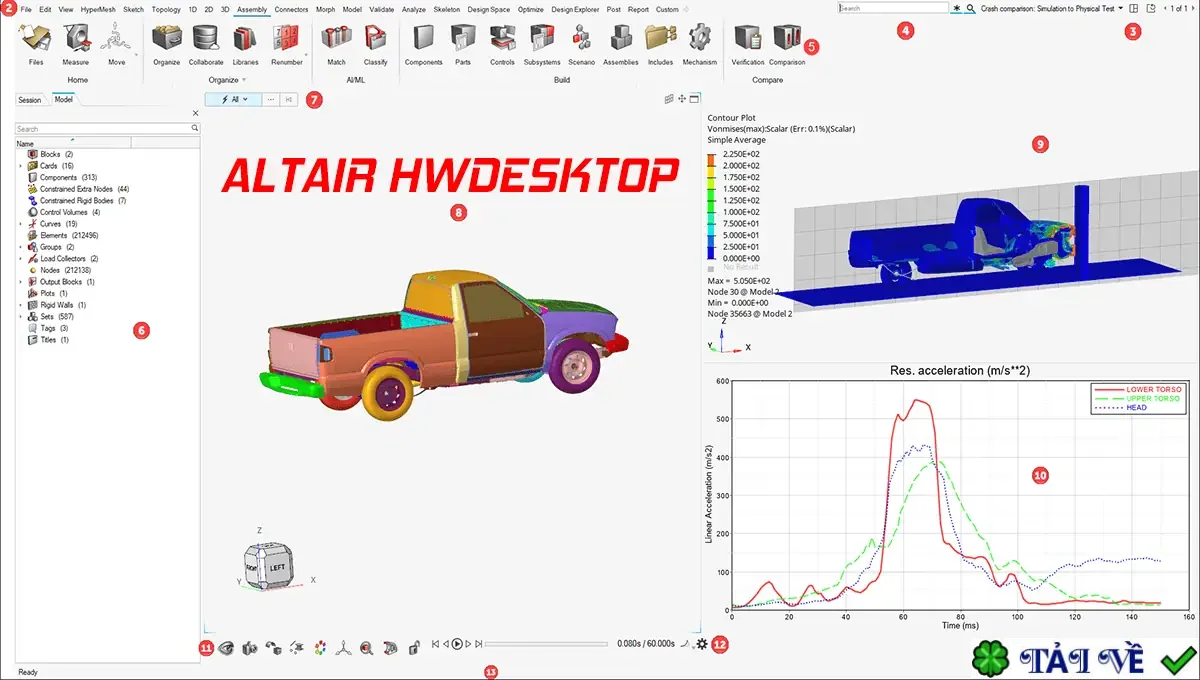Open the HyperMesh menu

pos(98,9)
